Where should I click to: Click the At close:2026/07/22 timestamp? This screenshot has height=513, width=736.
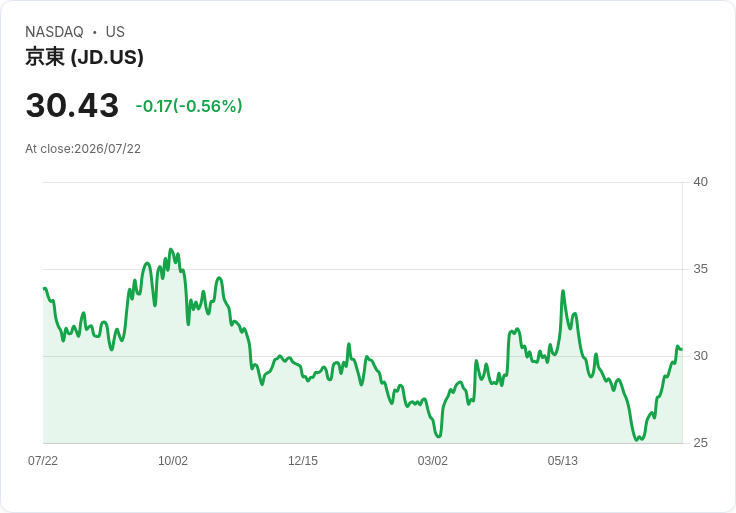tap(83, 149)
